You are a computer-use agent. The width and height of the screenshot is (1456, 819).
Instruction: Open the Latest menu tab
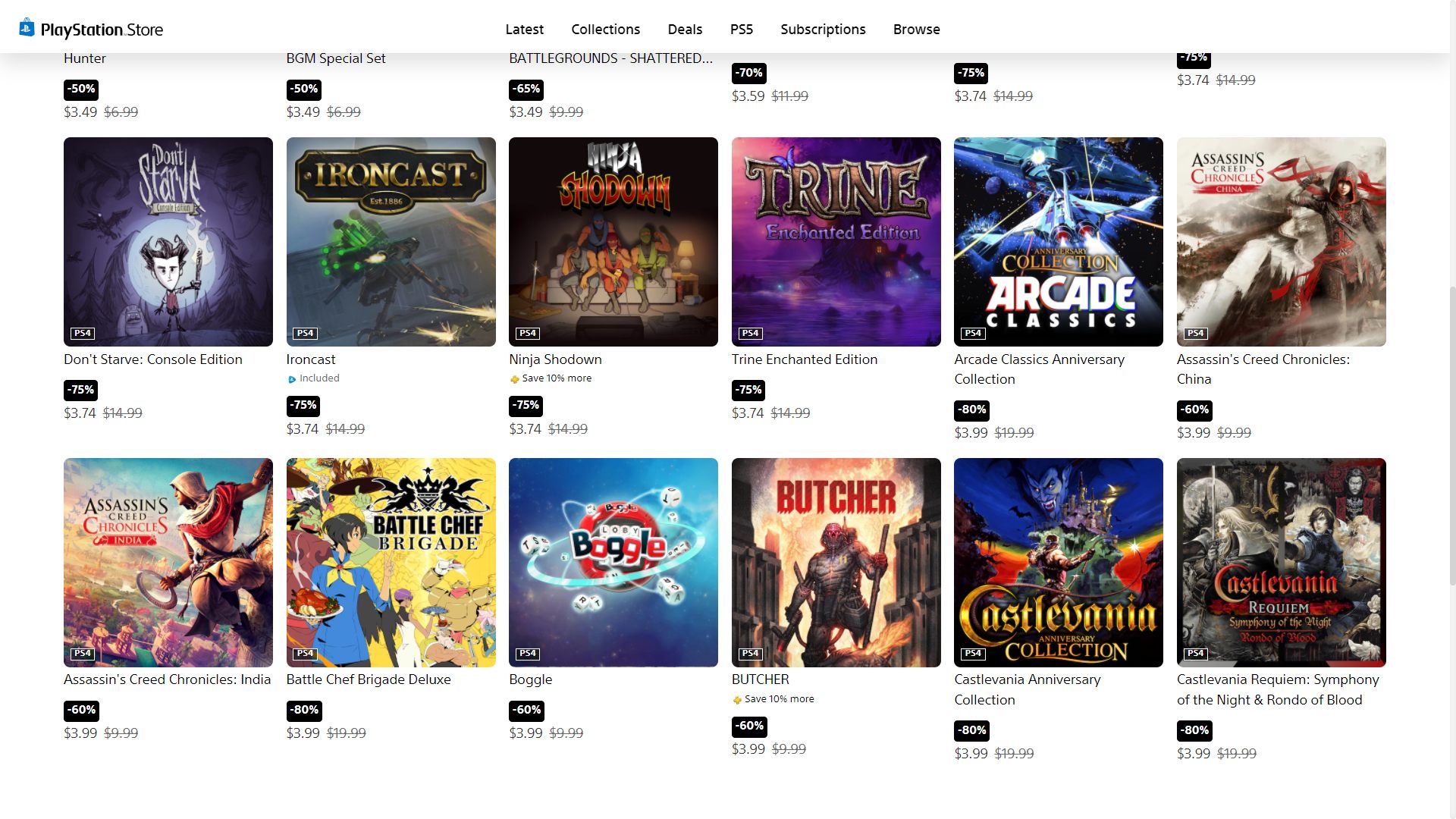[x=525, y=30]
